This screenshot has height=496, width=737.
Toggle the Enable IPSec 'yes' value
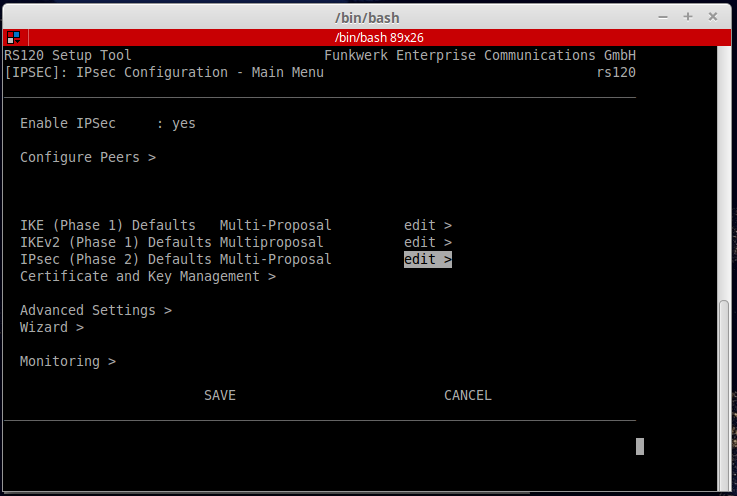point(184,124)
